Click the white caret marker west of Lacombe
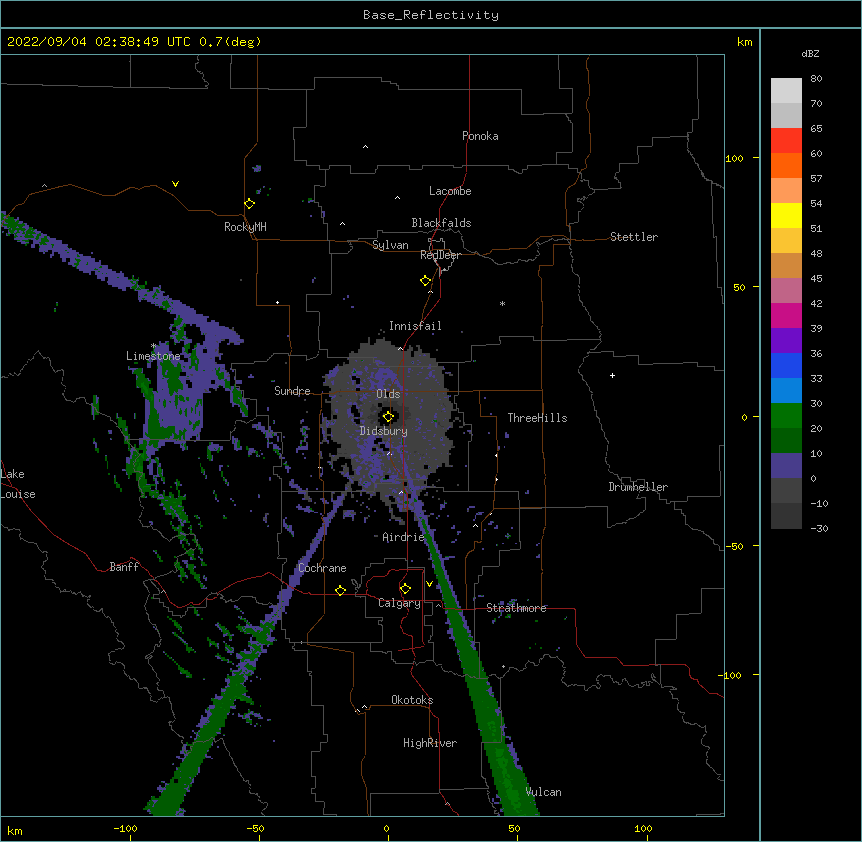Image resolution: width=862 pixels, height=842 pixels. coord(397,197)
